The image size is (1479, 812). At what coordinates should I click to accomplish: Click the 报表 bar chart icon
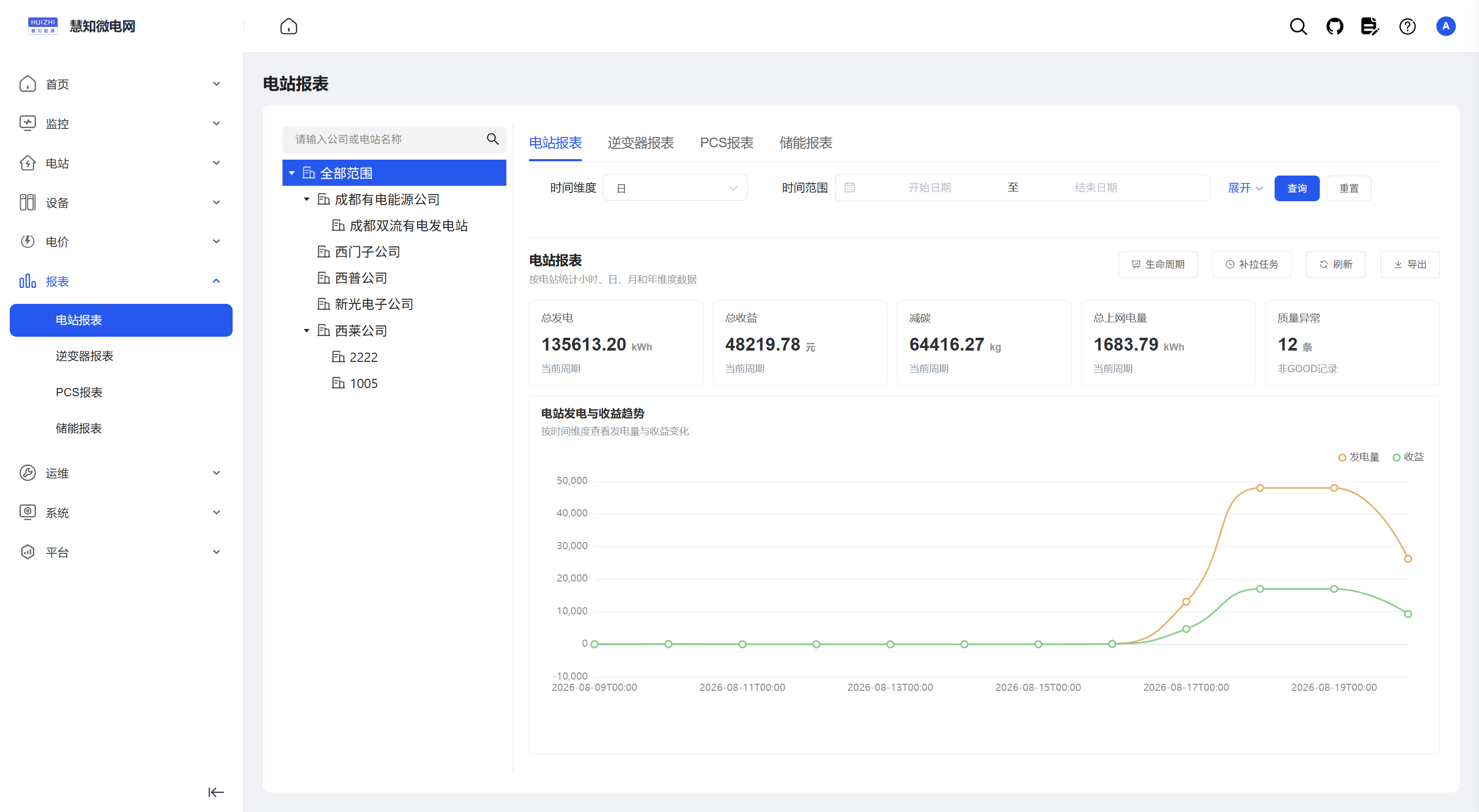tap(28, 281)
